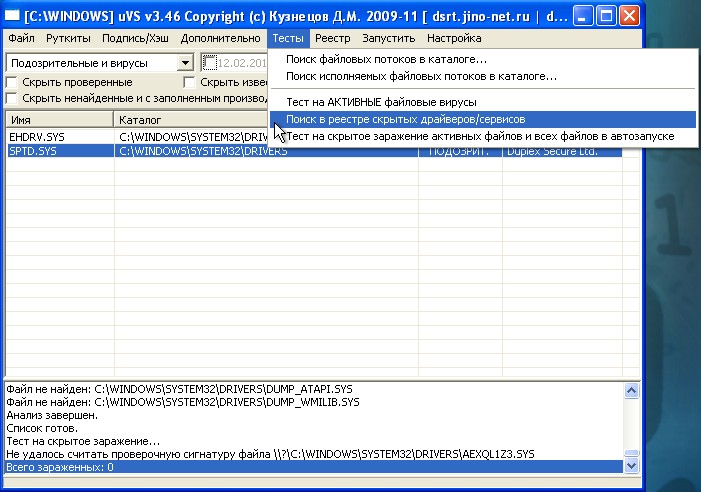Toggle Скрыть изве... checkbox
701x492 pixels.
pos(190,82)
